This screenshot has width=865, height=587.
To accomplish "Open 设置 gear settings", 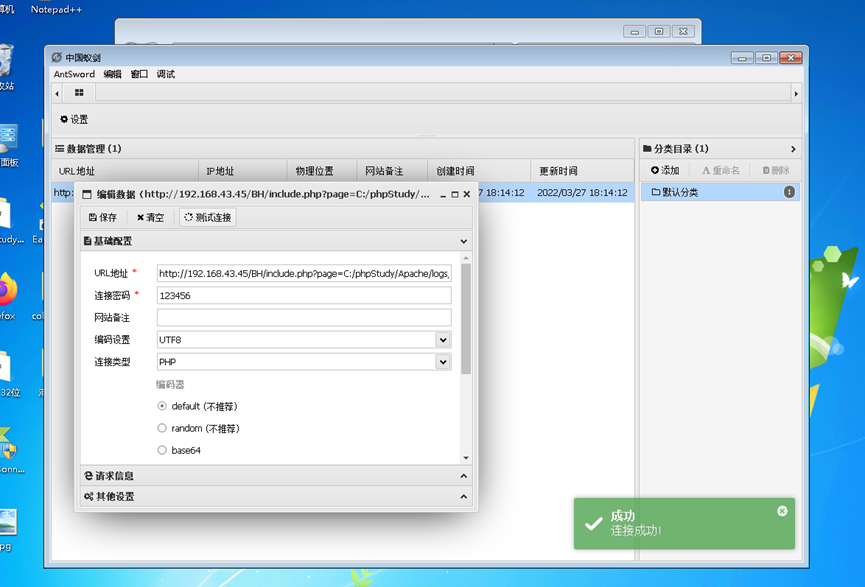I will click(74, 119).
